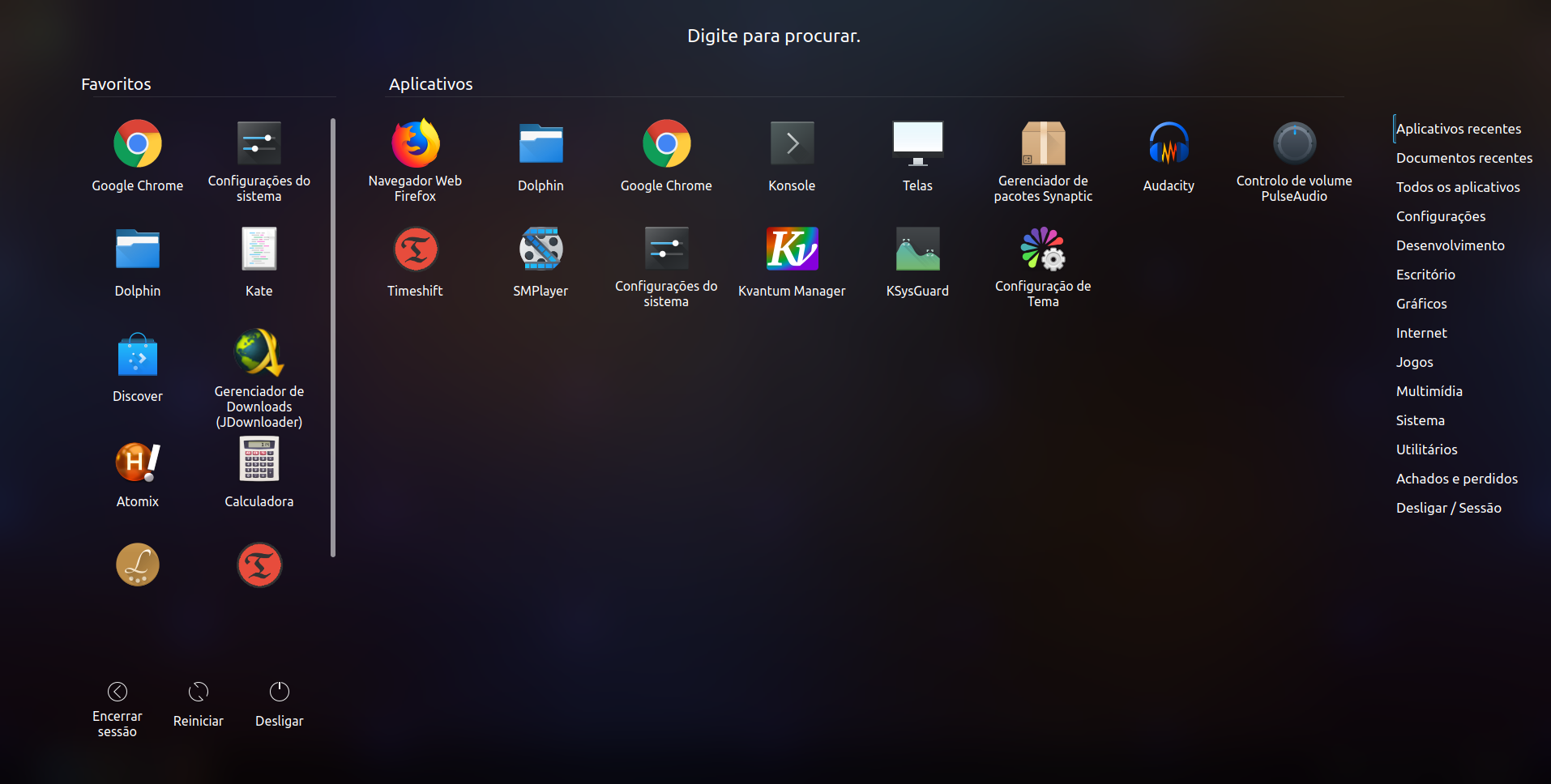Open Utilitários category
Viewport: 1551px width, 784px height.
(x=1427, y=450)
